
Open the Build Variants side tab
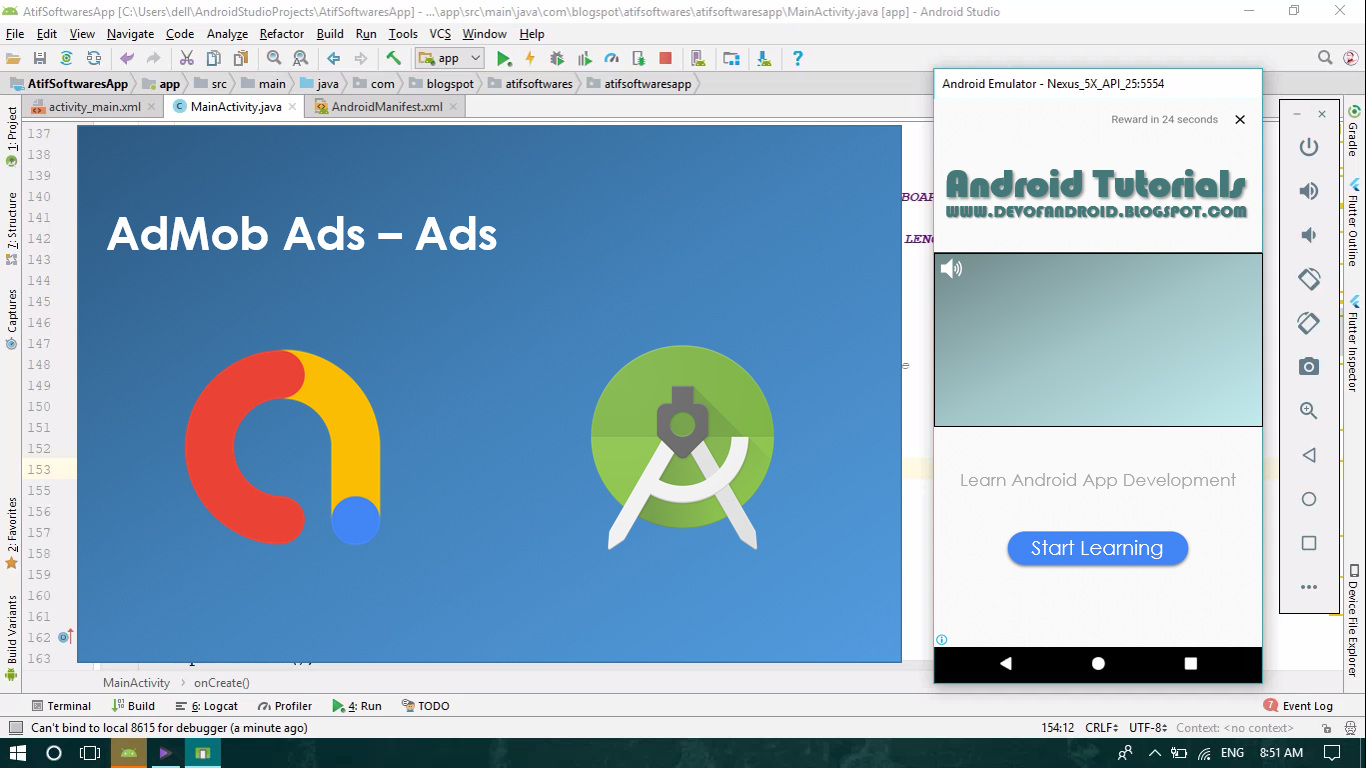coord(12,638)
